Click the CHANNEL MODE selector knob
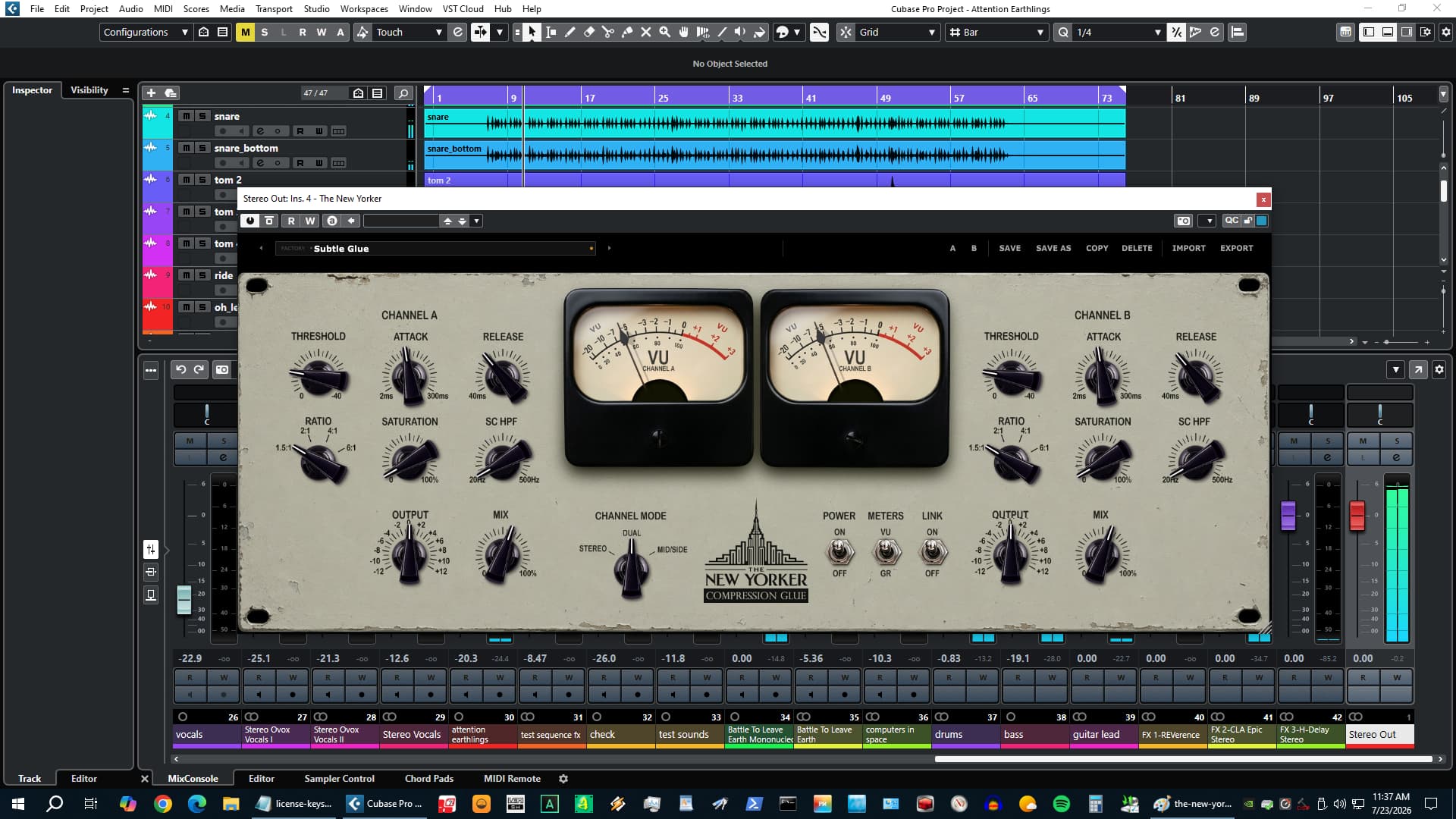The height and width of the screenshot is (819, 1456). [630, 570]
